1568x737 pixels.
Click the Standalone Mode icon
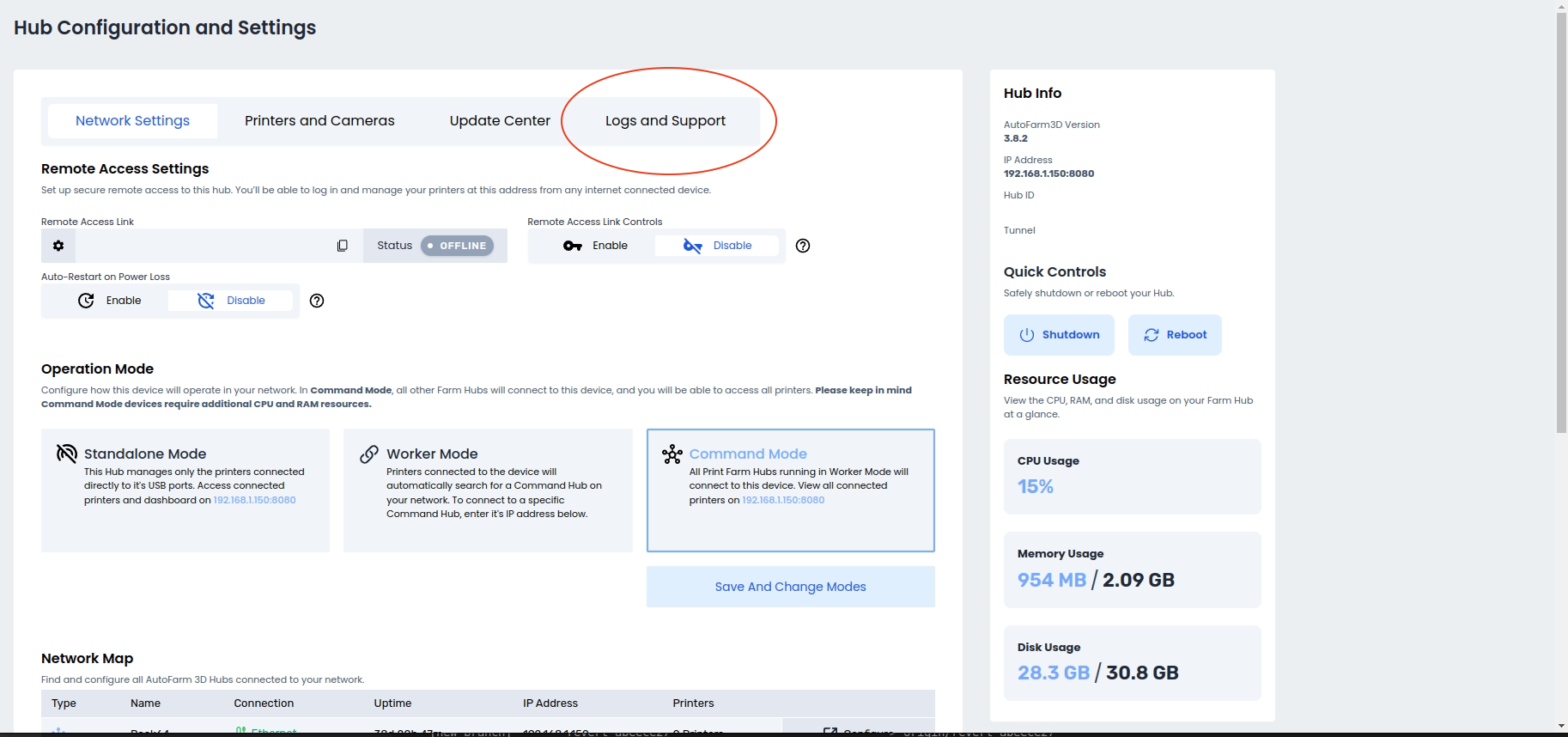[x=66, y=454]
